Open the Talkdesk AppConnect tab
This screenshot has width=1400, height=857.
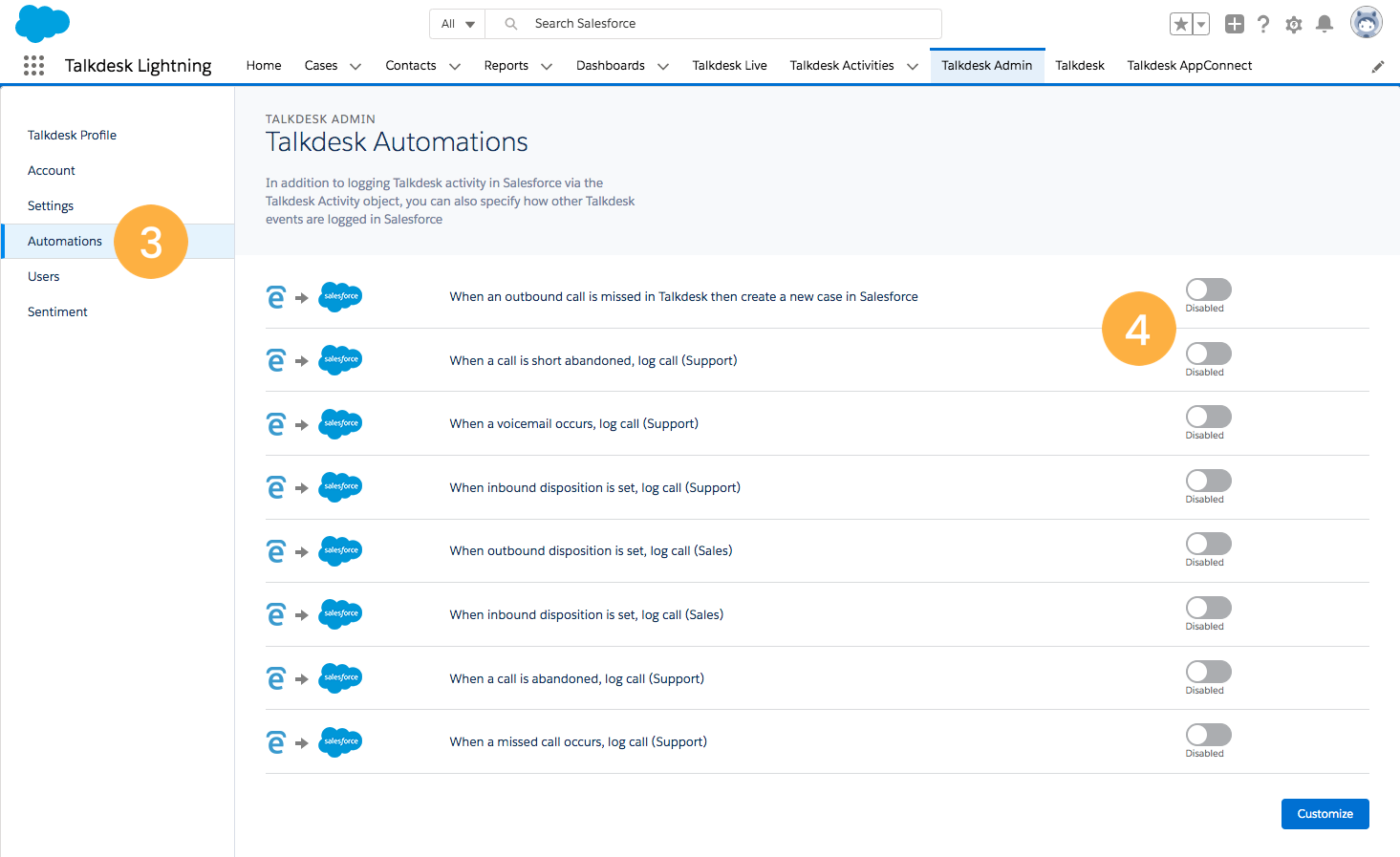click(1190, 66)
